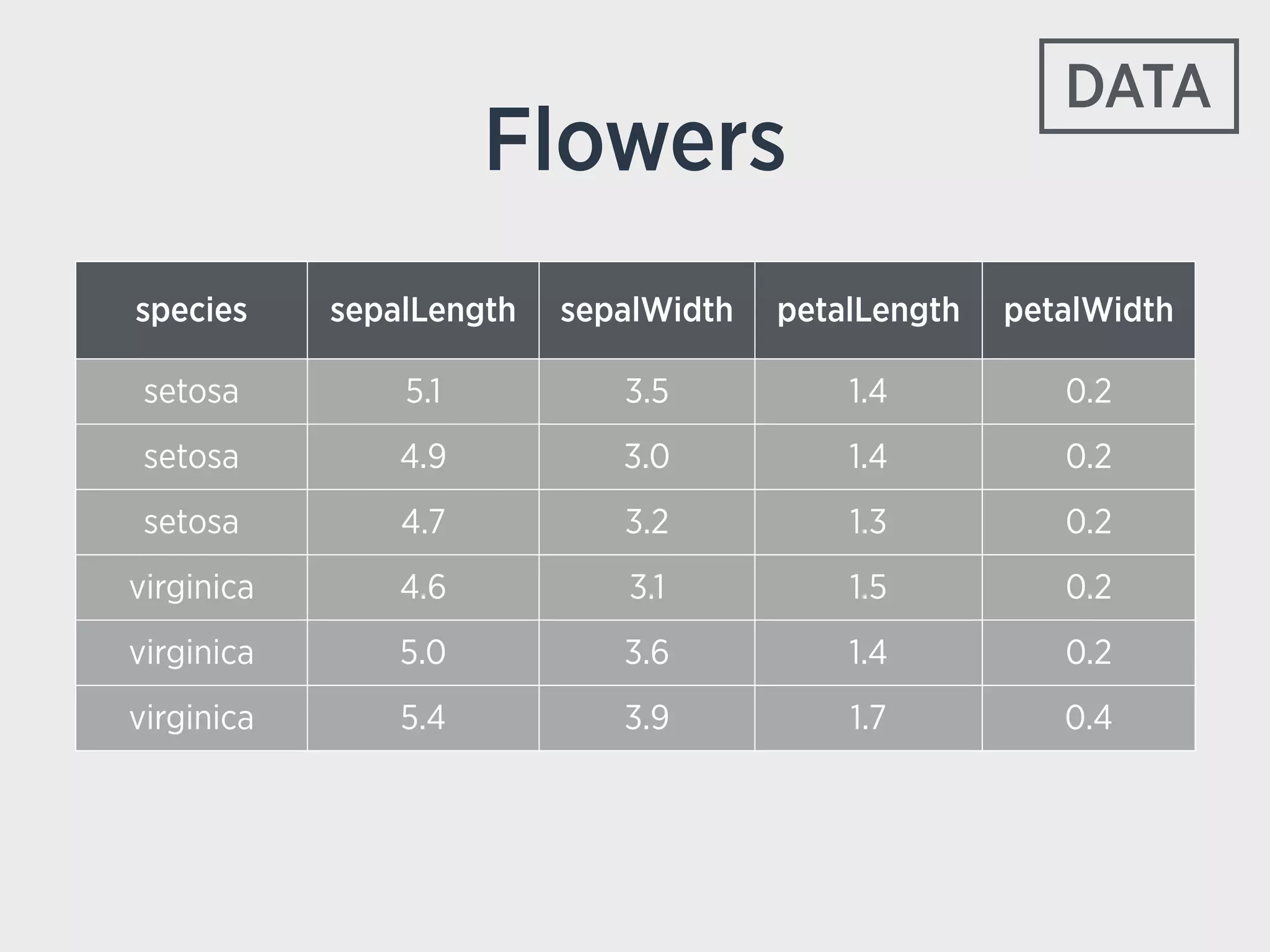Select the Flowers slide title

635,140
